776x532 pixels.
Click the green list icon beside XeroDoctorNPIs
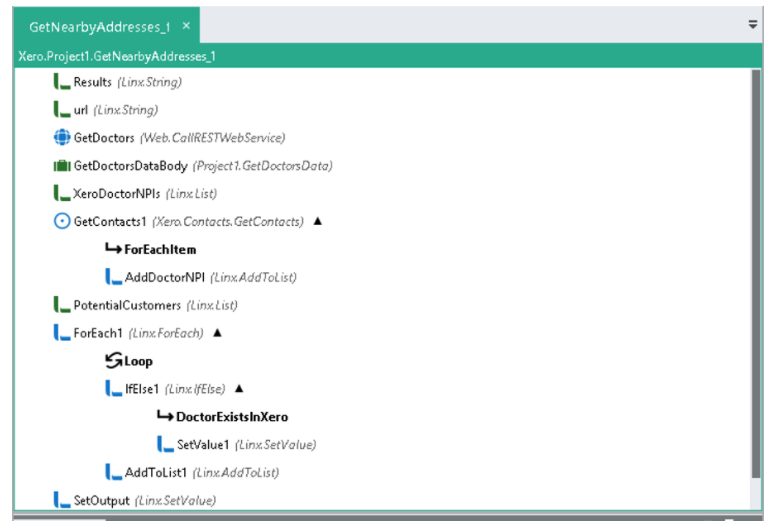[62, 193]
